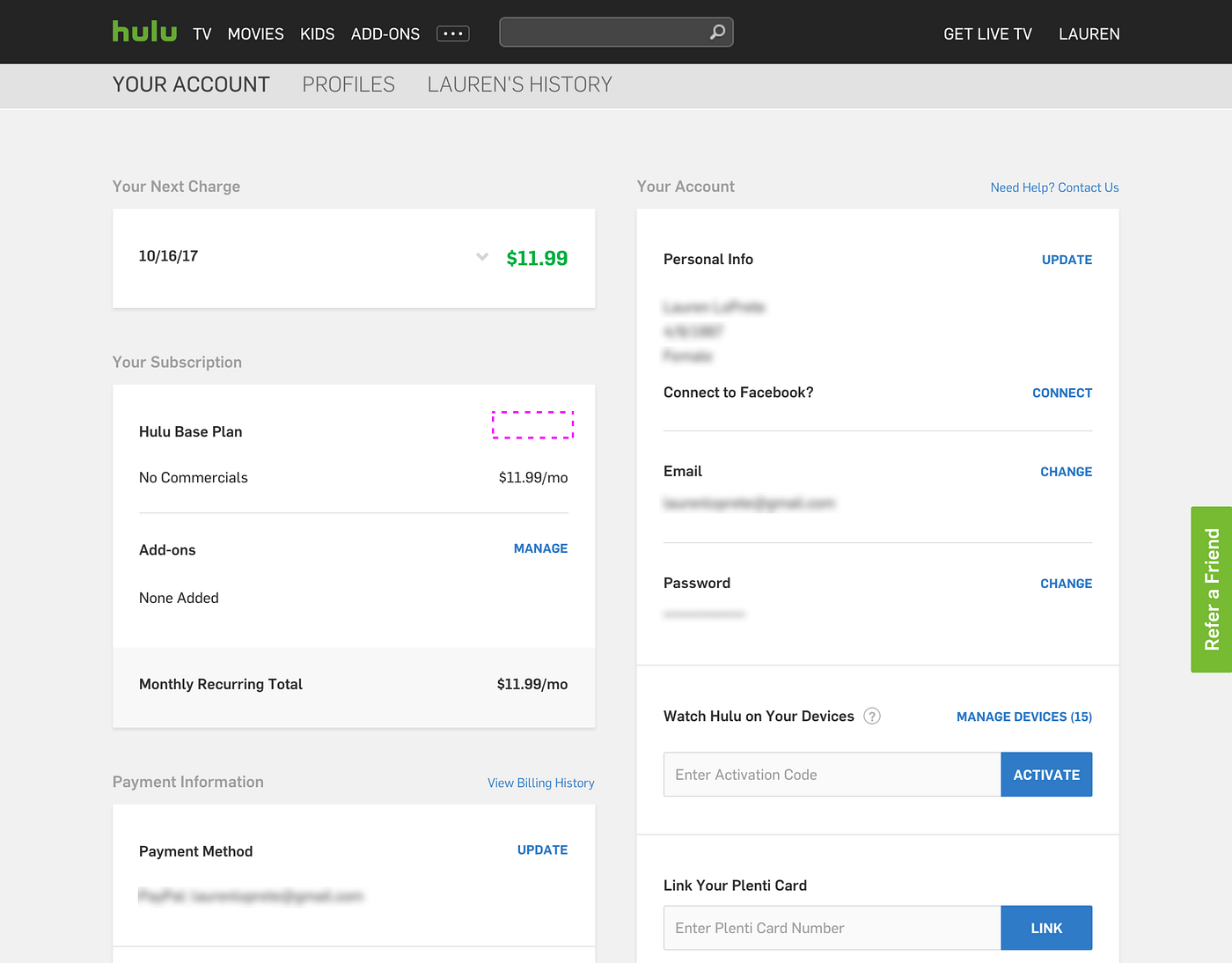Open the Kids section
Image resolution: width=1232 pixels, height=963 pixels.
(x=317, y=33)
